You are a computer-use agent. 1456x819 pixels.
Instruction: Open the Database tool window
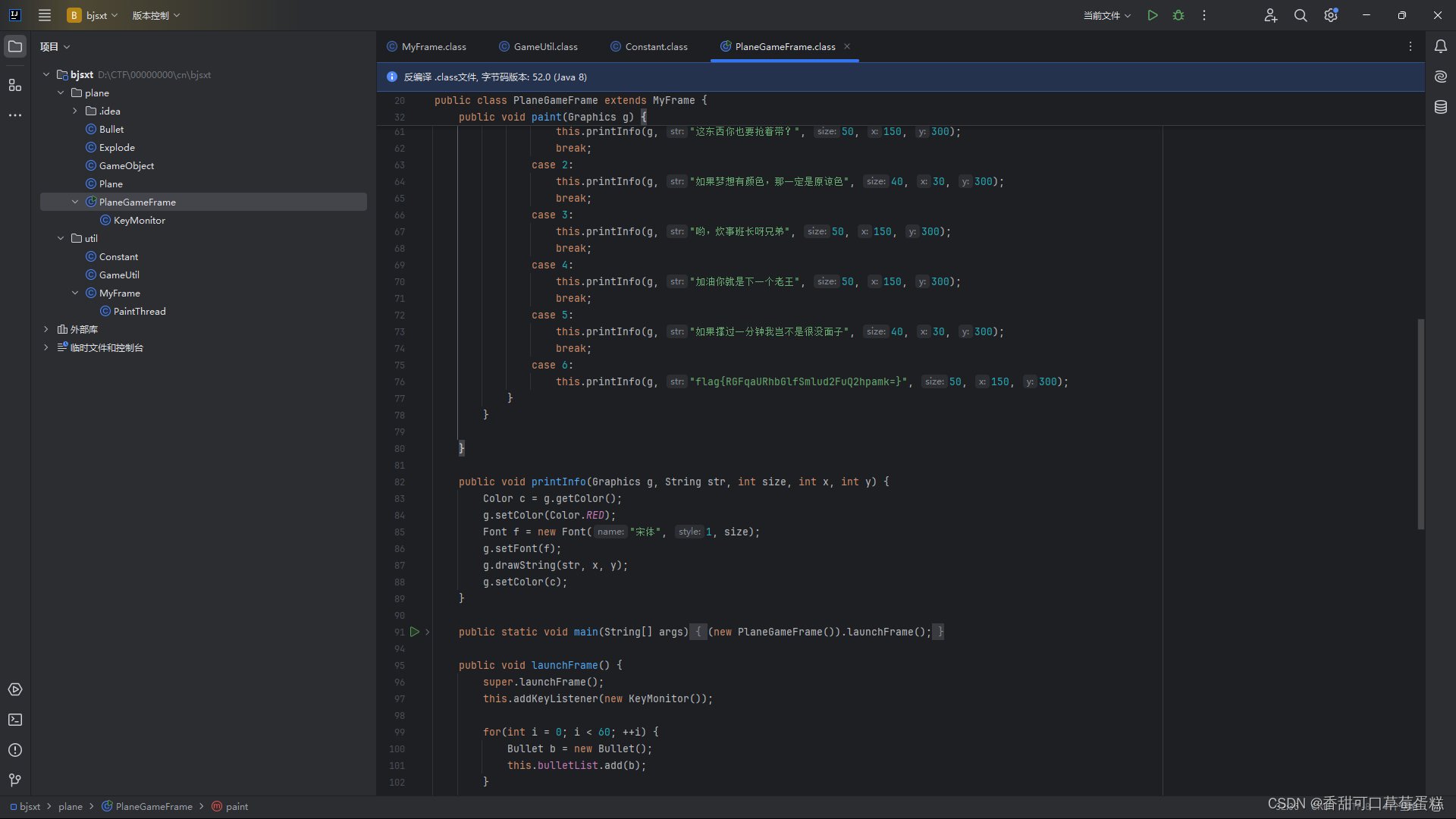1440,108
